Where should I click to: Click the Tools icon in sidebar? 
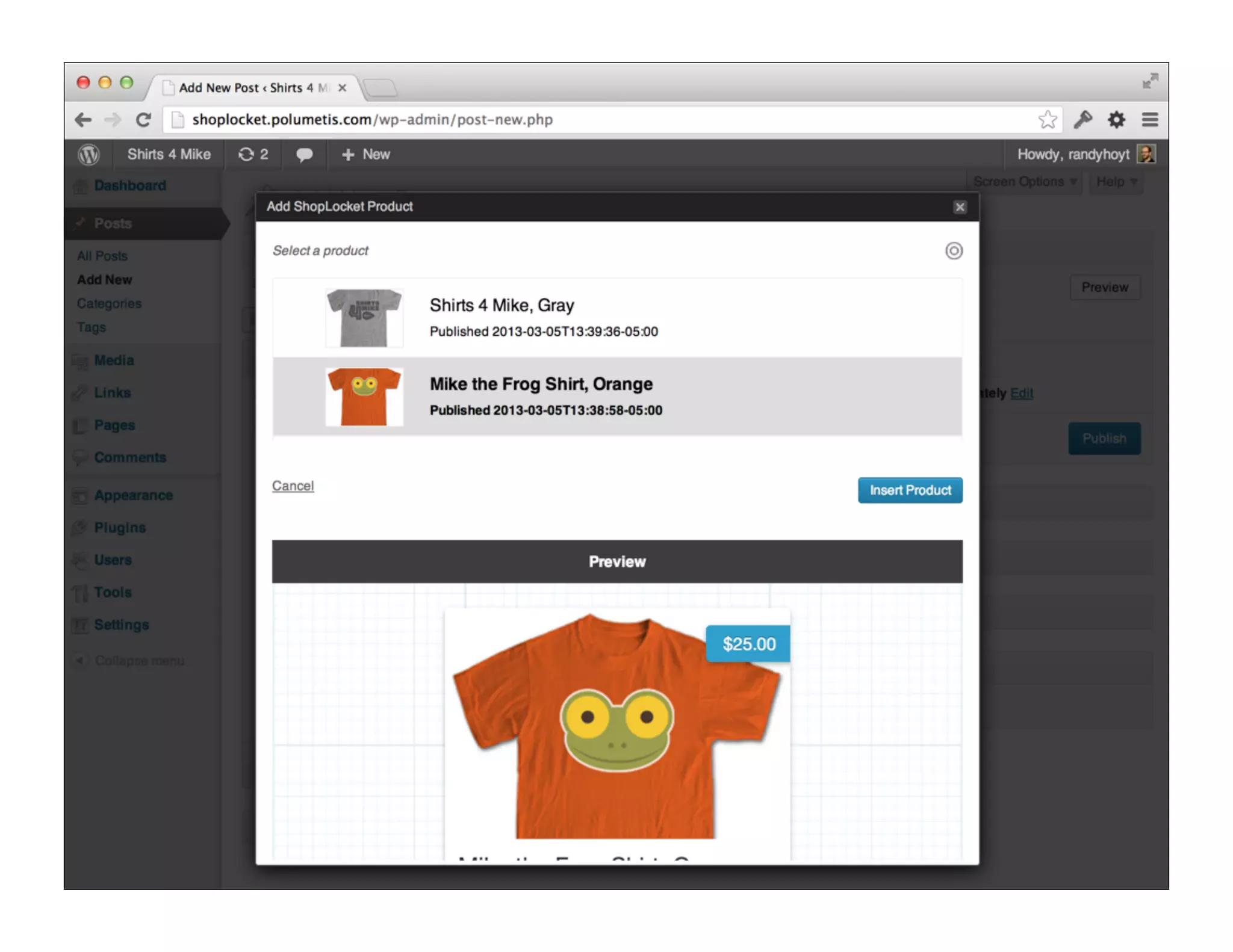(x=80, y=593)
